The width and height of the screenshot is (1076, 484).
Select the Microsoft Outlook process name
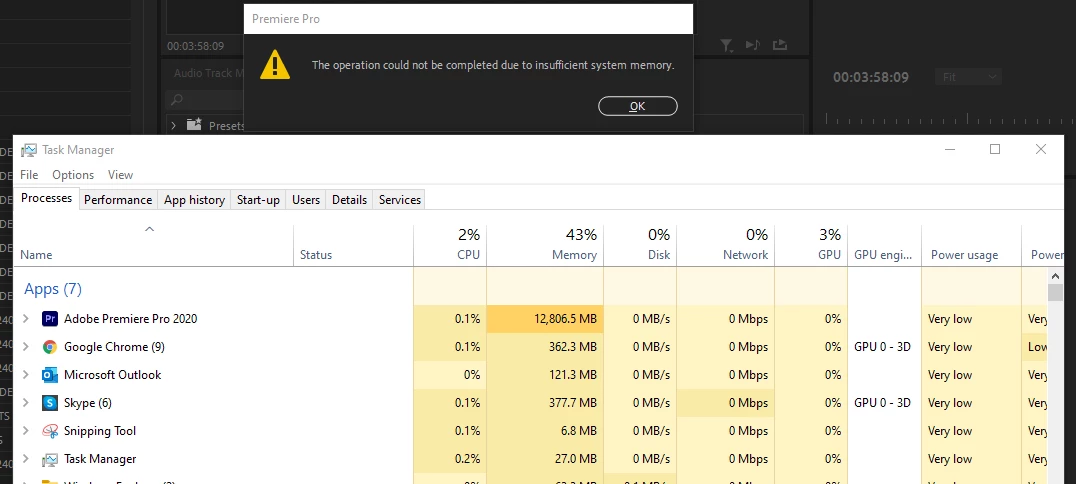tap(113, 375)
